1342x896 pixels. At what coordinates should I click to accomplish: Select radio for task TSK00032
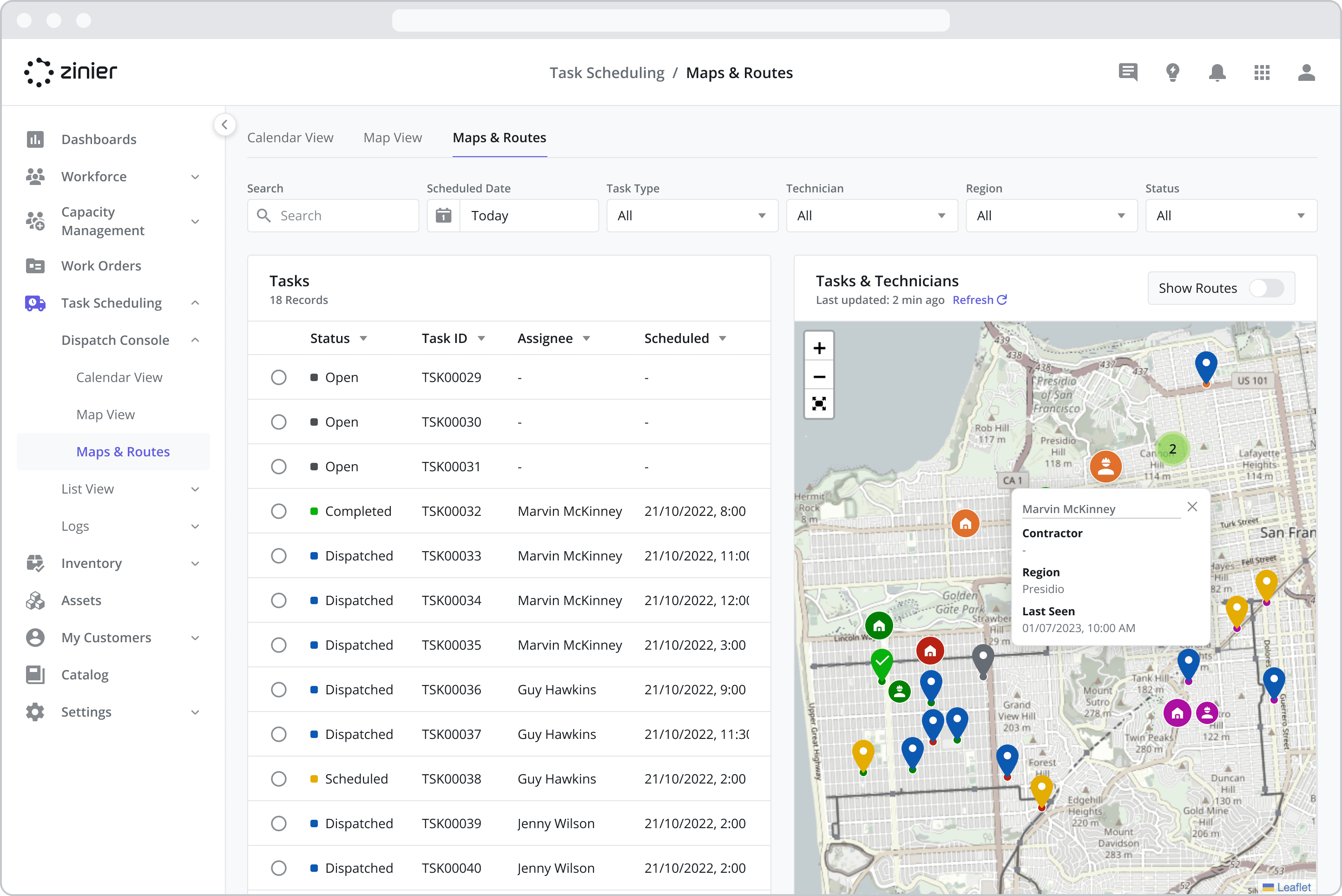coord(278,511)
